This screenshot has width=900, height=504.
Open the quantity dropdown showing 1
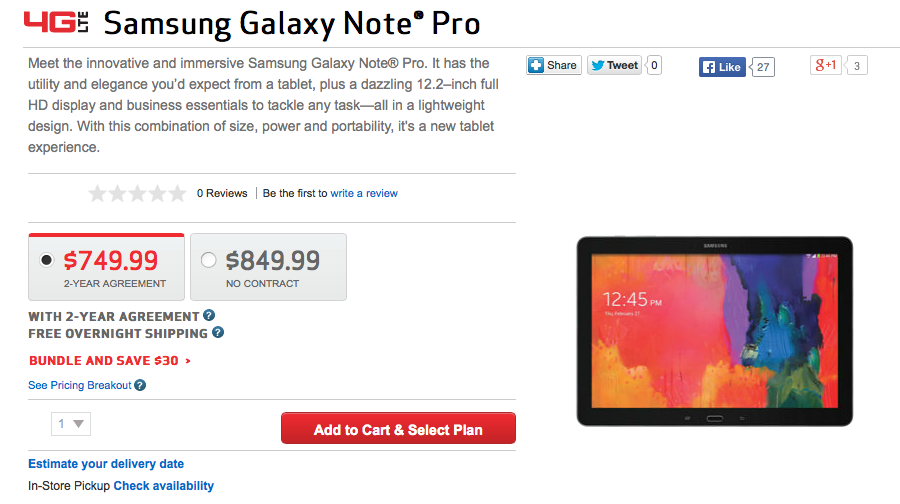coord(71,424)
